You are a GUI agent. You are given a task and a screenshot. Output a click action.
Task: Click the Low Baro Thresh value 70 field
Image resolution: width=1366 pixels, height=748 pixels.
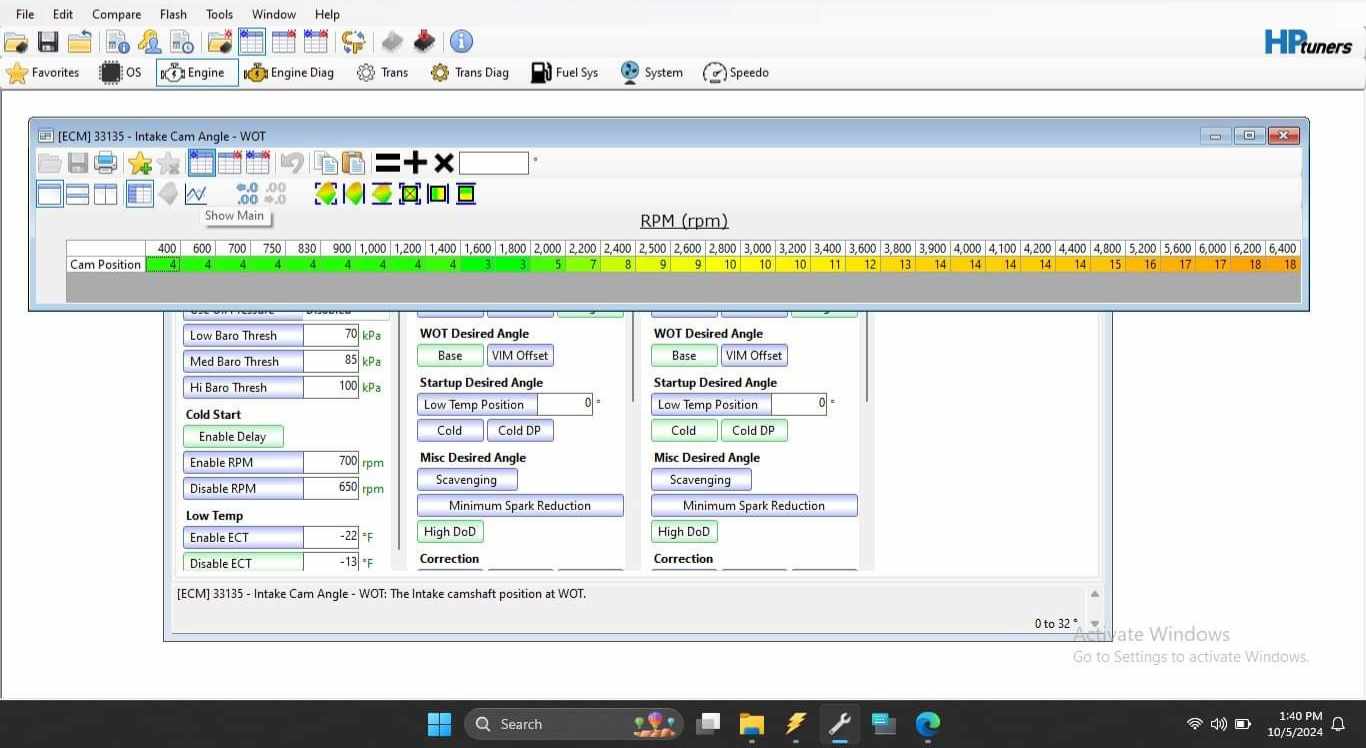(331, 335)
